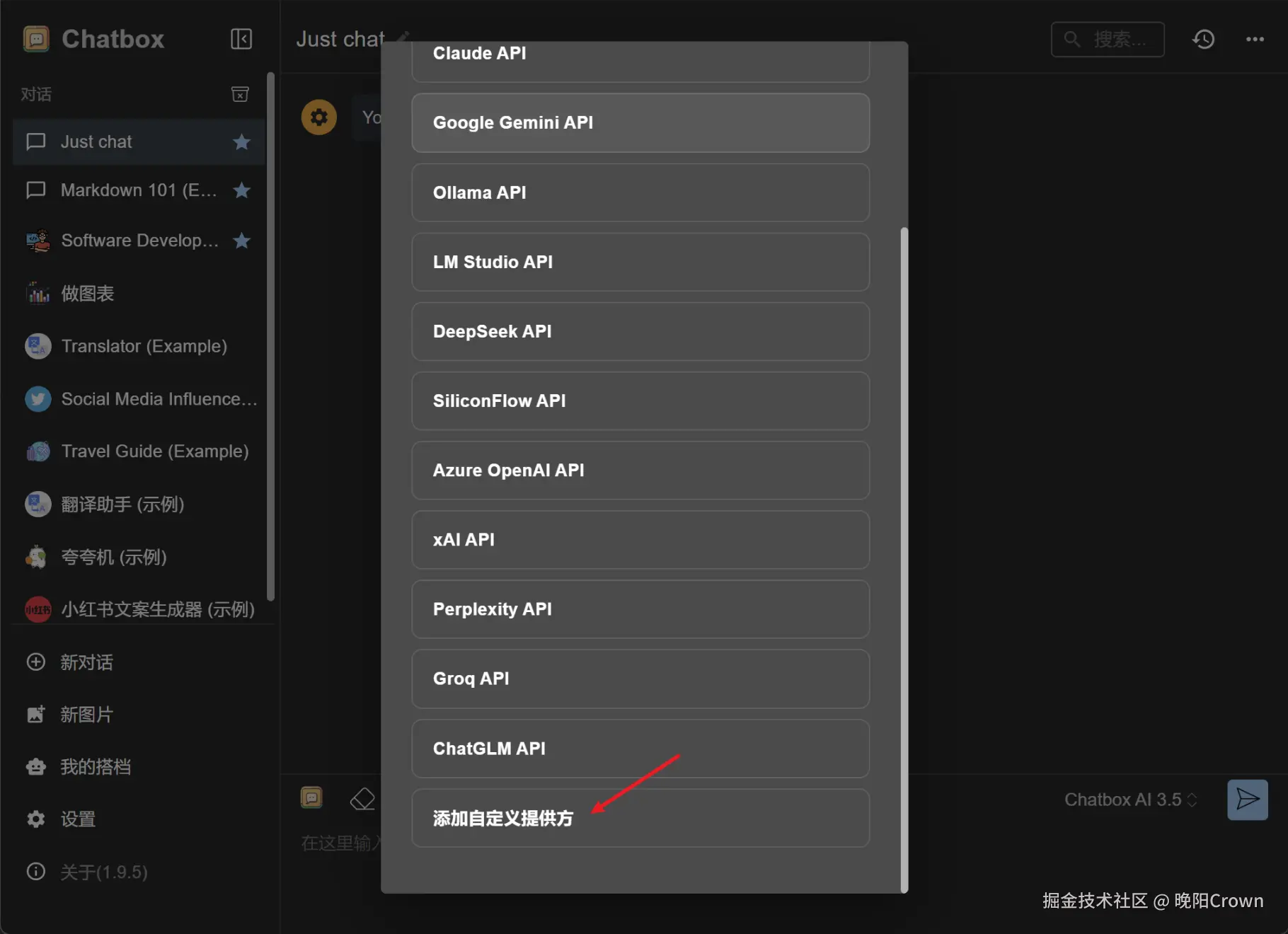Select Perplexity API provider
This screenshot has height=934, width=1288.
[640, 609]
